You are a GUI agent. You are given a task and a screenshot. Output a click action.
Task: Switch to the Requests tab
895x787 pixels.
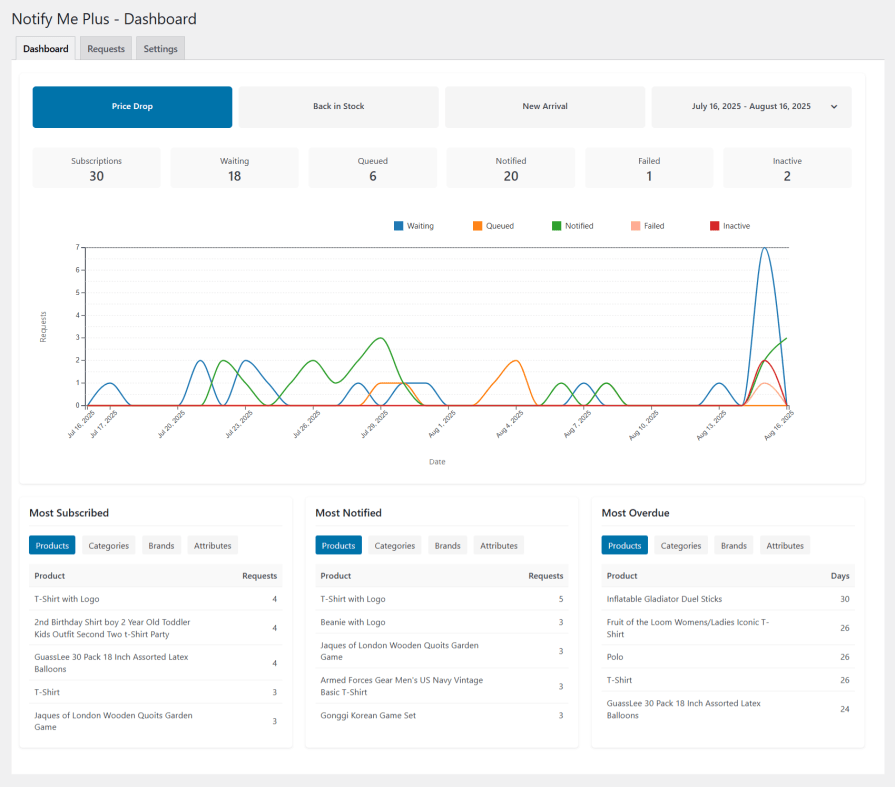[x=106, y=49]
